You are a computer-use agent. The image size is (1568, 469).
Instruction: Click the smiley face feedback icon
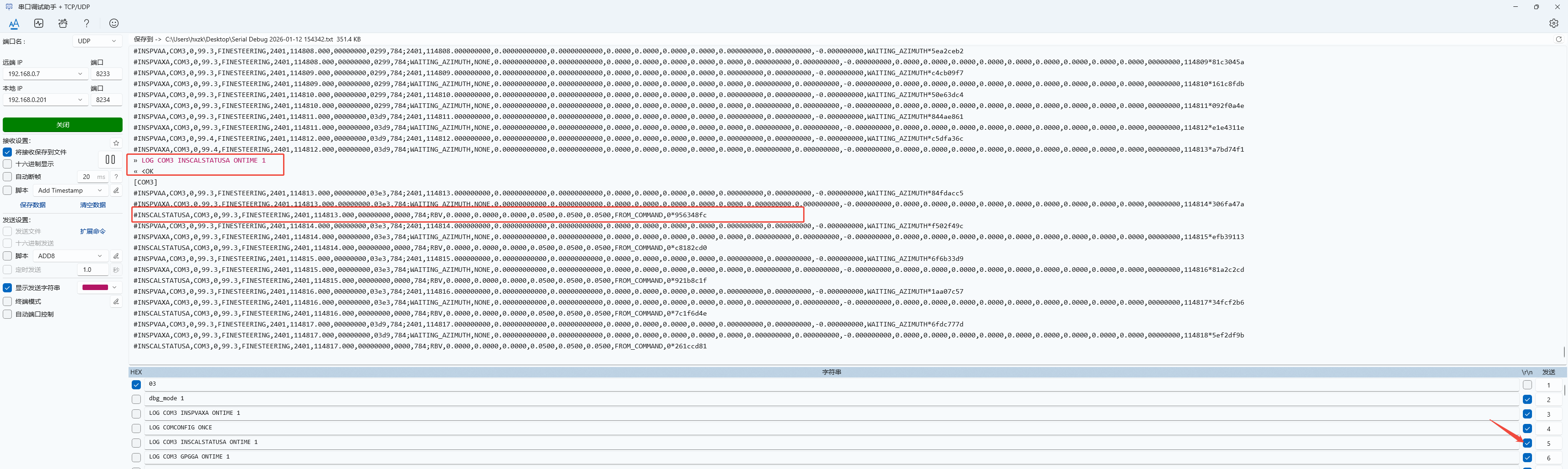coord(114,24)
